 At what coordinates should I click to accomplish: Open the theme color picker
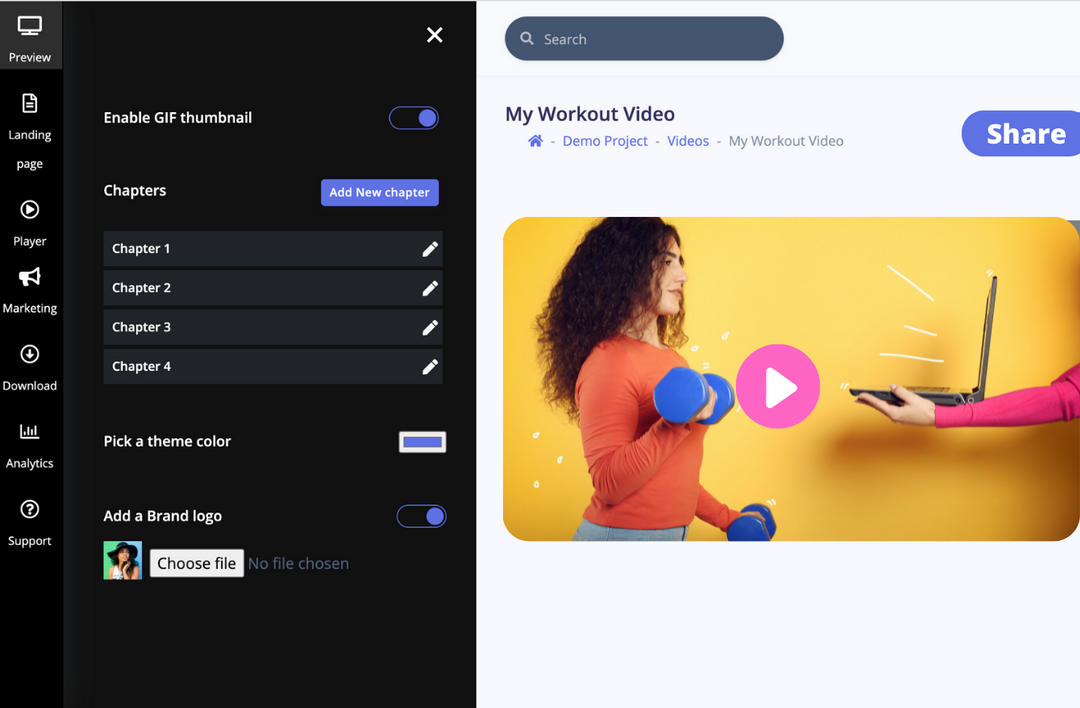click(422, 441)
